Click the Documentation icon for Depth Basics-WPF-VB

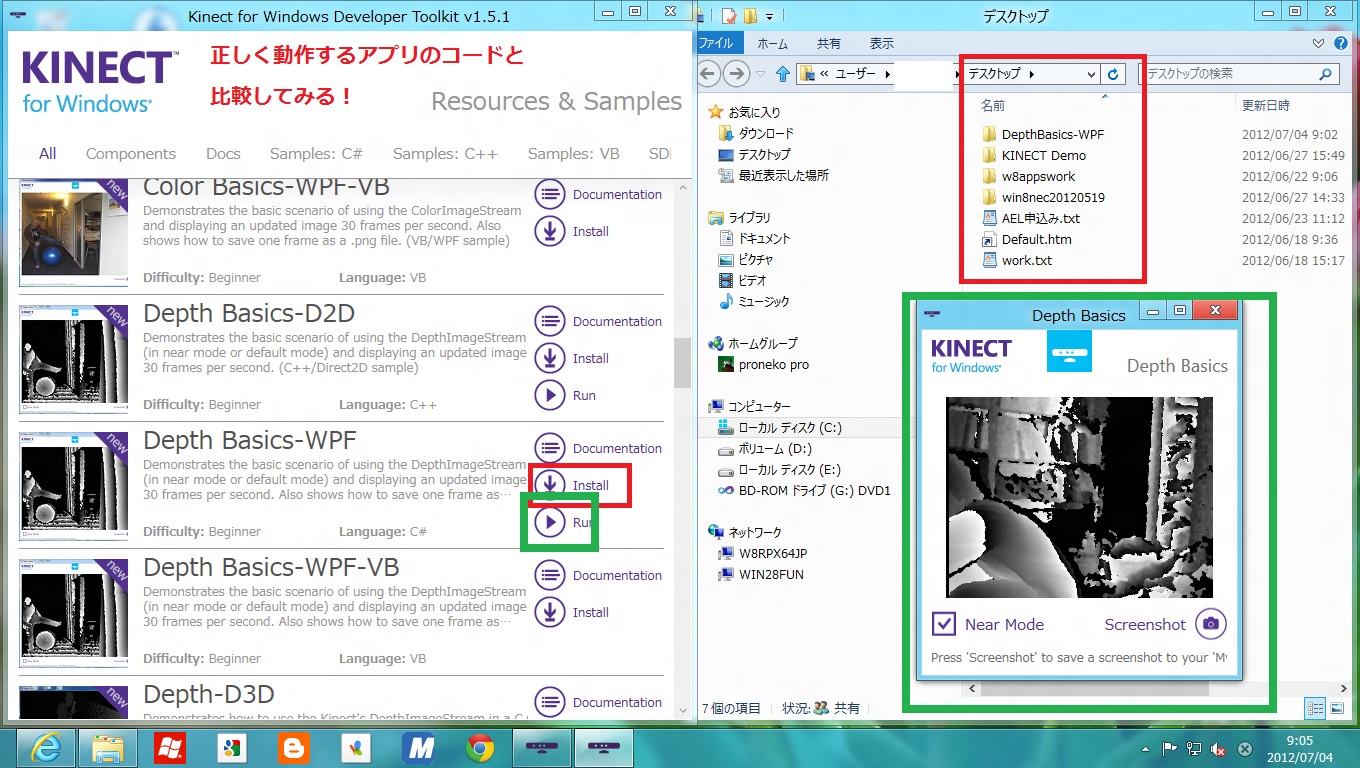[x=549, y=575]
